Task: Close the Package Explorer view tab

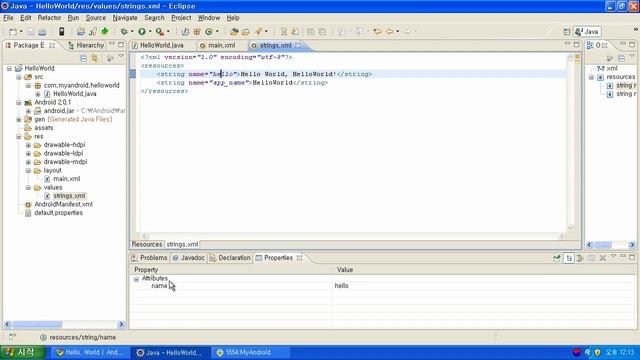Action: [52, 45]
